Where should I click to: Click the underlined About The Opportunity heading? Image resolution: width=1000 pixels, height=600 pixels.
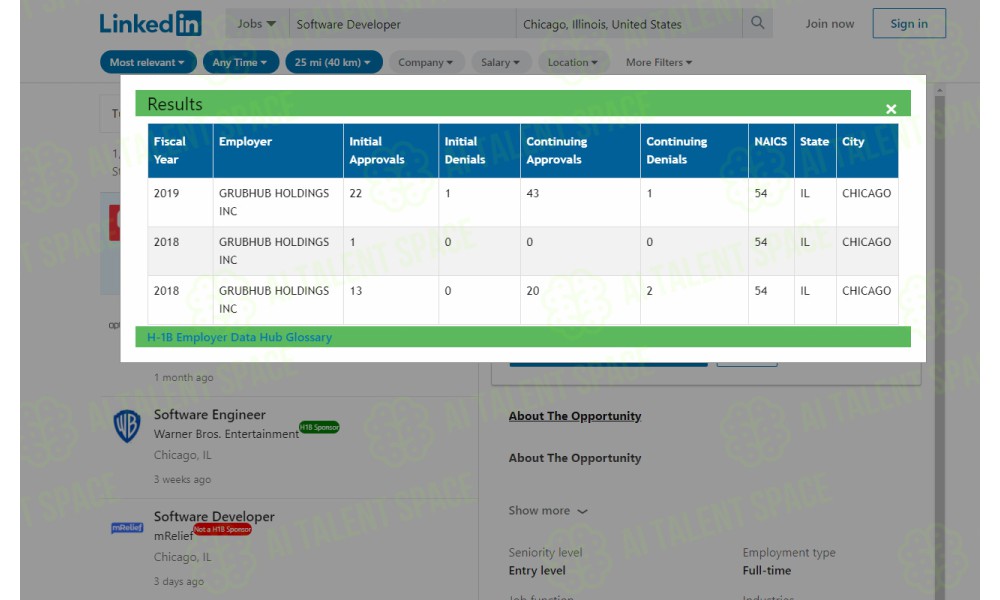[x=575, y=416]
